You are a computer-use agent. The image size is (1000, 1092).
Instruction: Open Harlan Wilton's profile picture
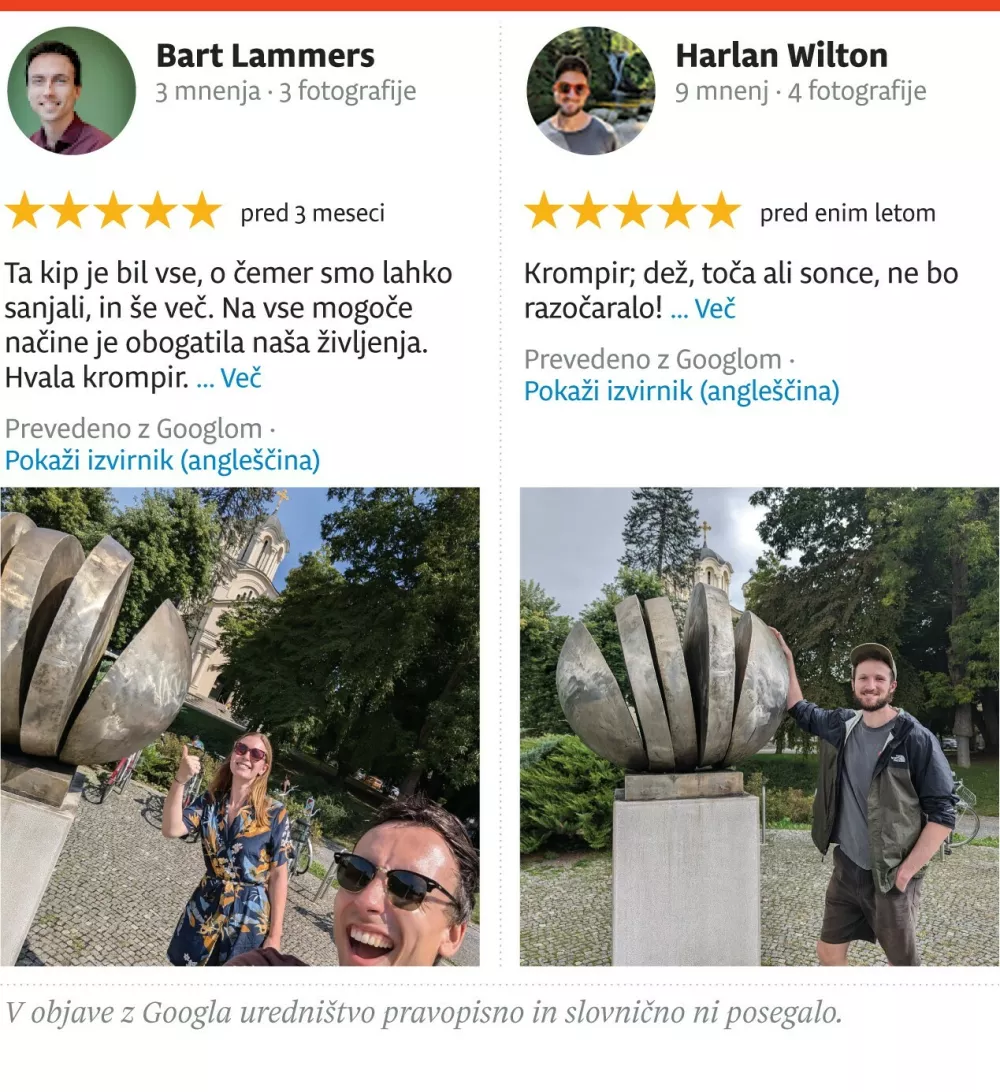(591, 91)
